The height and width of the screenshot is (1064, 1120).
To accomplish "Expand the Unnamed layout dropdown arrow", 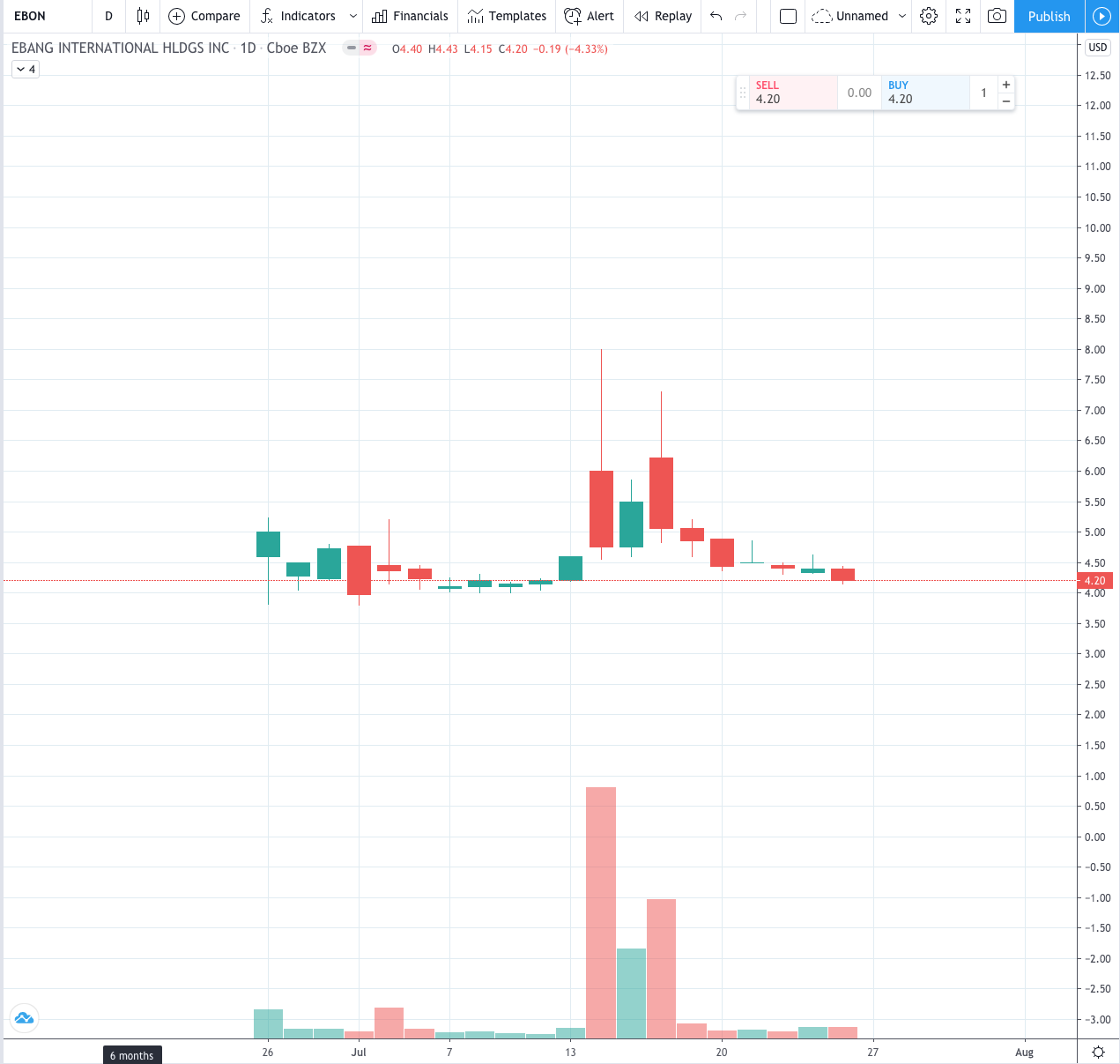I will (x=901, y=16).
